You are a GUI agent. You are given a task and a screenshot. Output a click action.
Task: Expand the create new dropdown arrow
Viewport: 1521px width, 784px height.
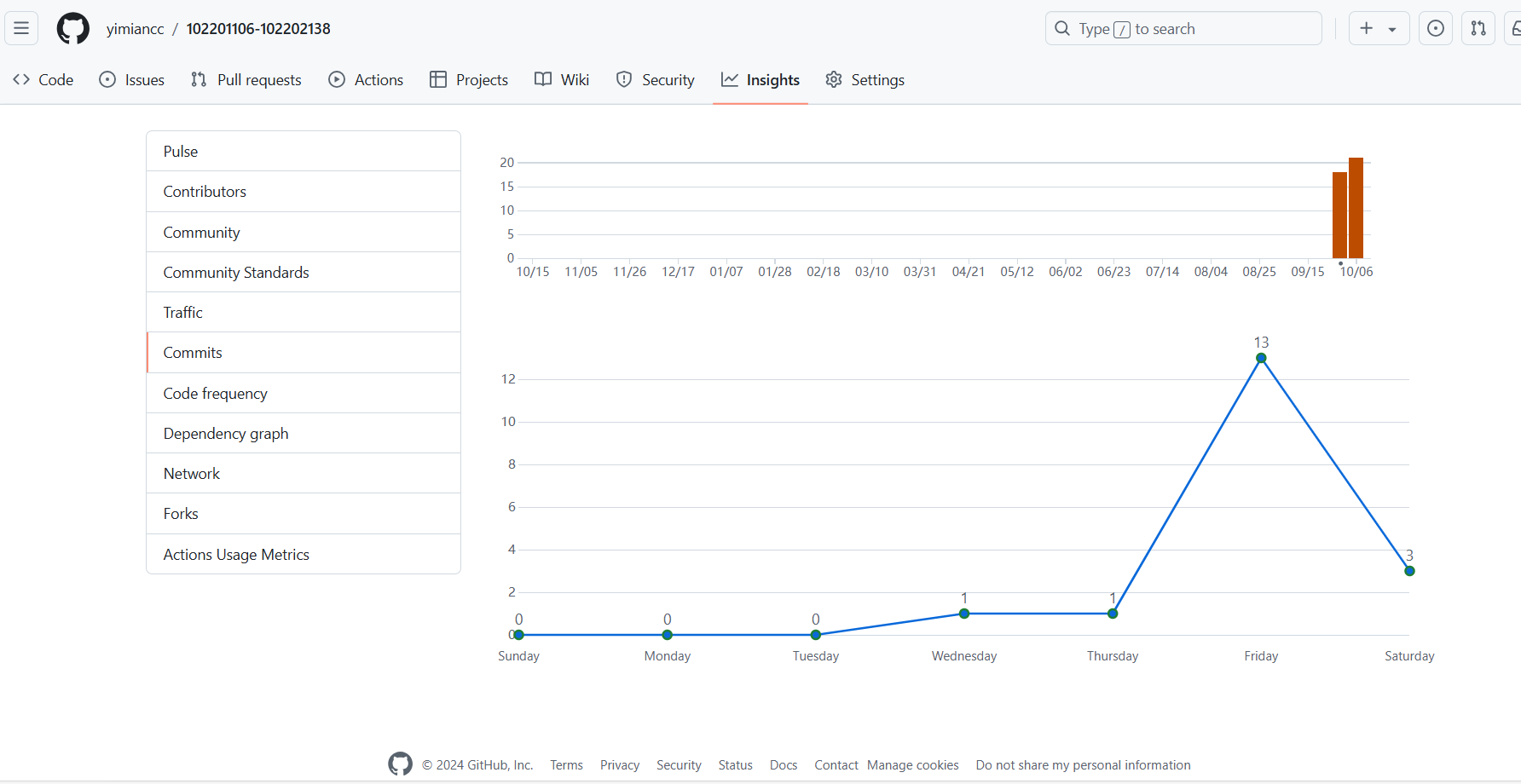tap(1392, 29)
